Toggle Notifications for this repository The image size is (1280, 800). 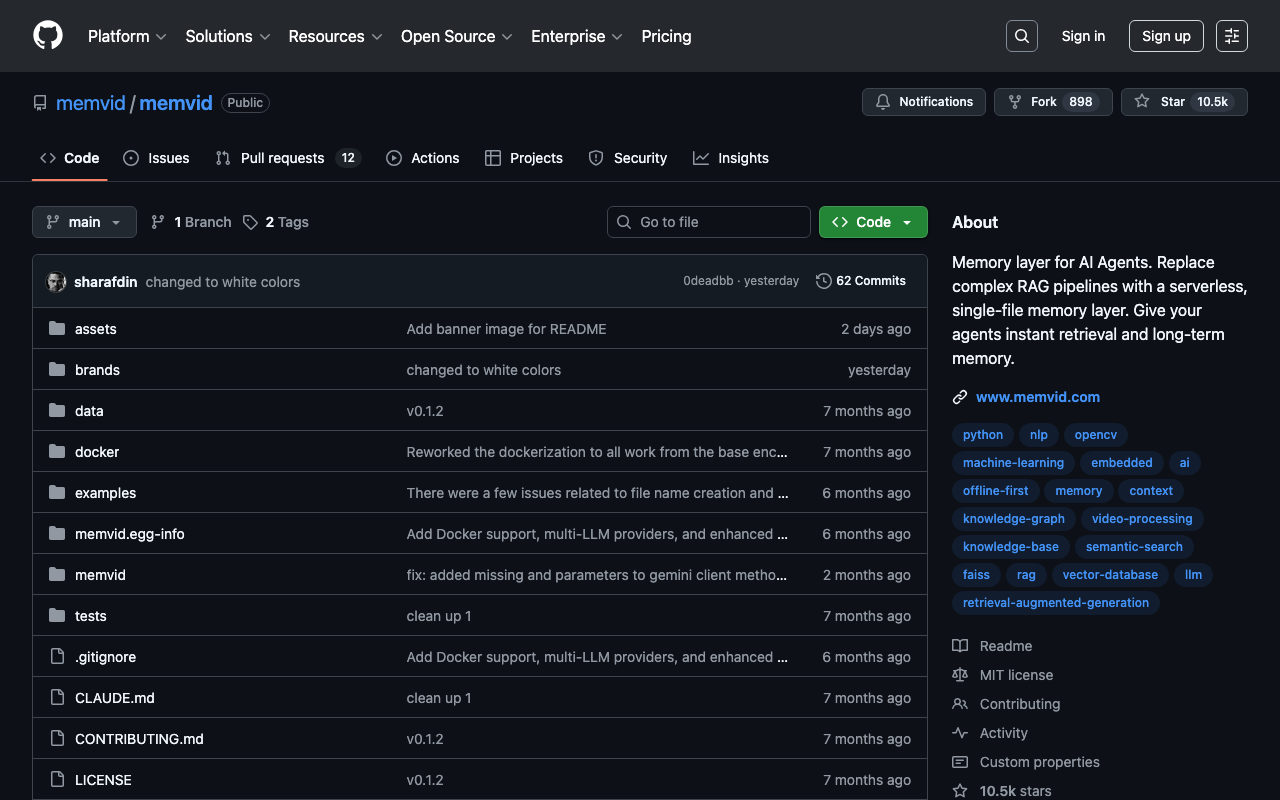tap(923, 102)
